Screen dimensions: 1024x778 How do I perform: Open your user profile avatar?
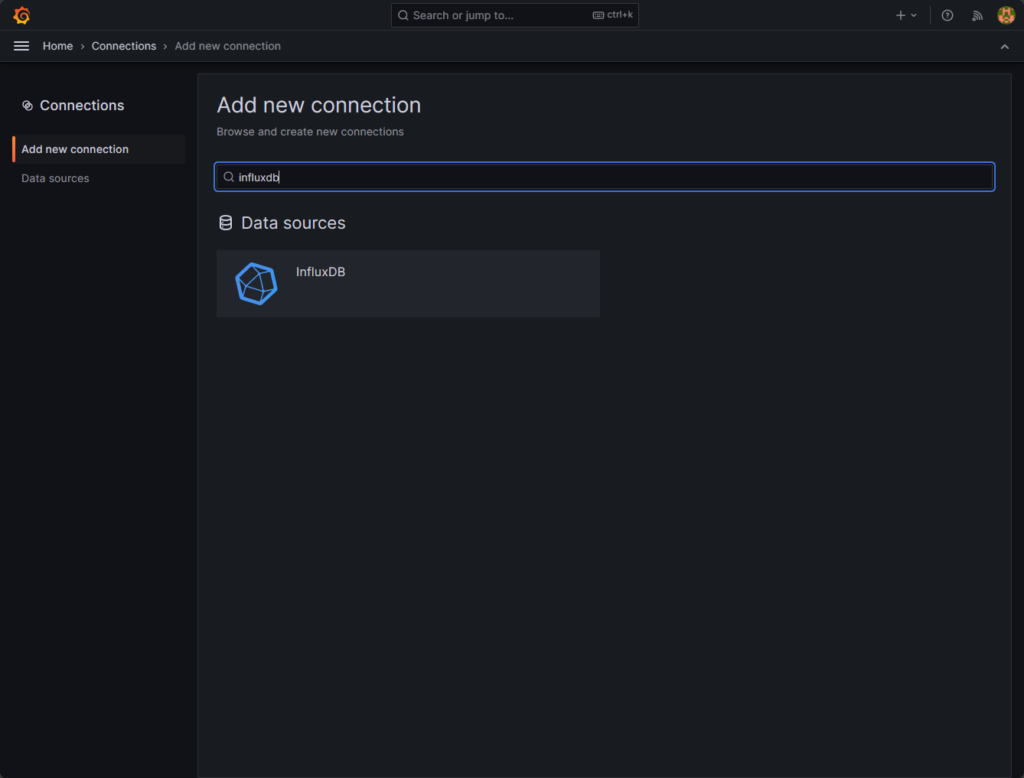coord(1006,15)
